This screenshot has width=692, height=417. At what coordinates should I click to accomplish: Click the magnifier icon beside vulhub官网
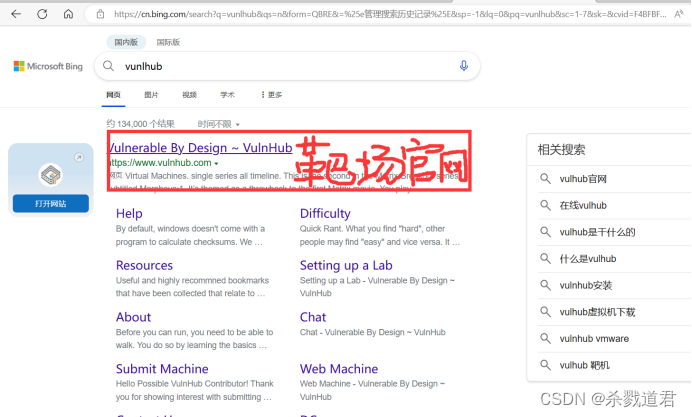pyautogui.click(x=545, y=179)
